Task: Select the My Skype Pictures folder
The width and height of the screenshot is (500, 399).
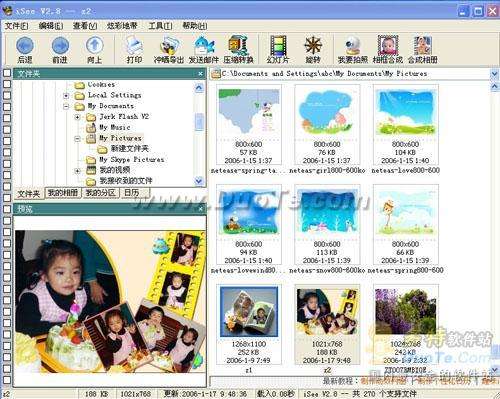Action: (132, 160)
